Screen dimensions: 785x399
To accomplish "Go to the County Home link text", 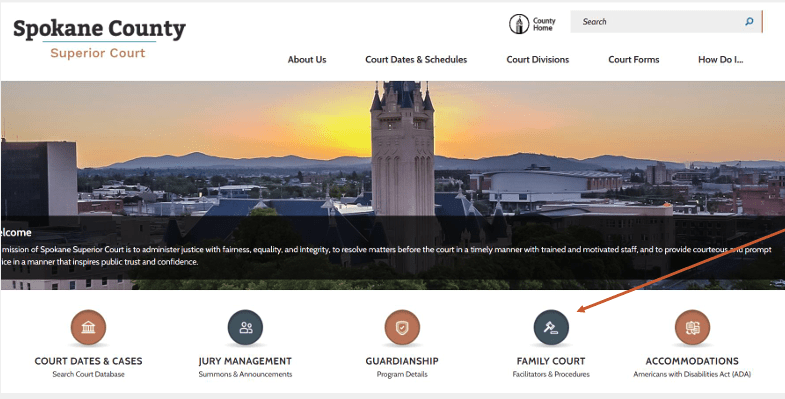I will (544, 24).
